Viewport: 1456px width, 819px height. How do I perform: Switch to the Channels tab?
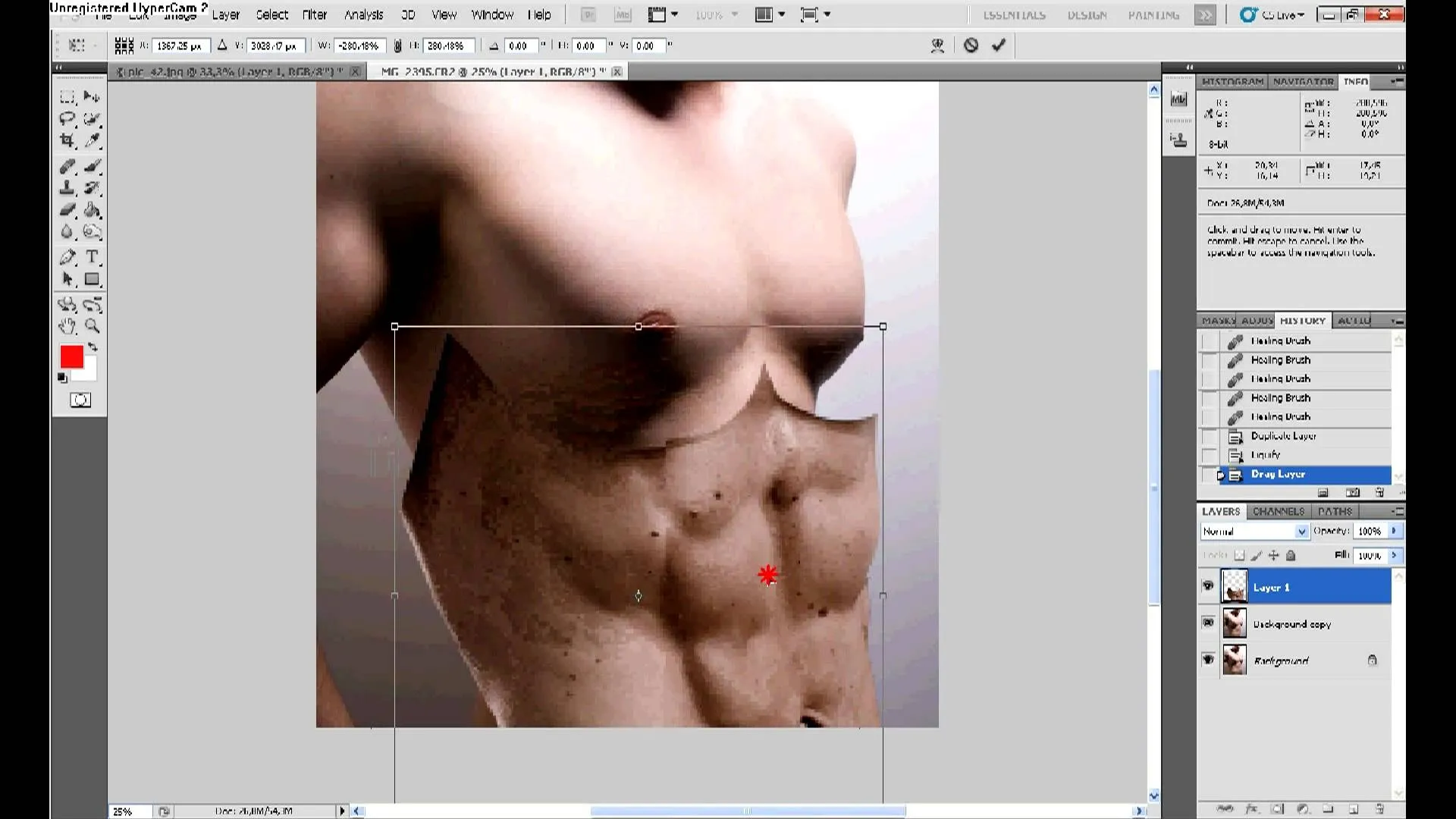click(x=1278, y=511)
